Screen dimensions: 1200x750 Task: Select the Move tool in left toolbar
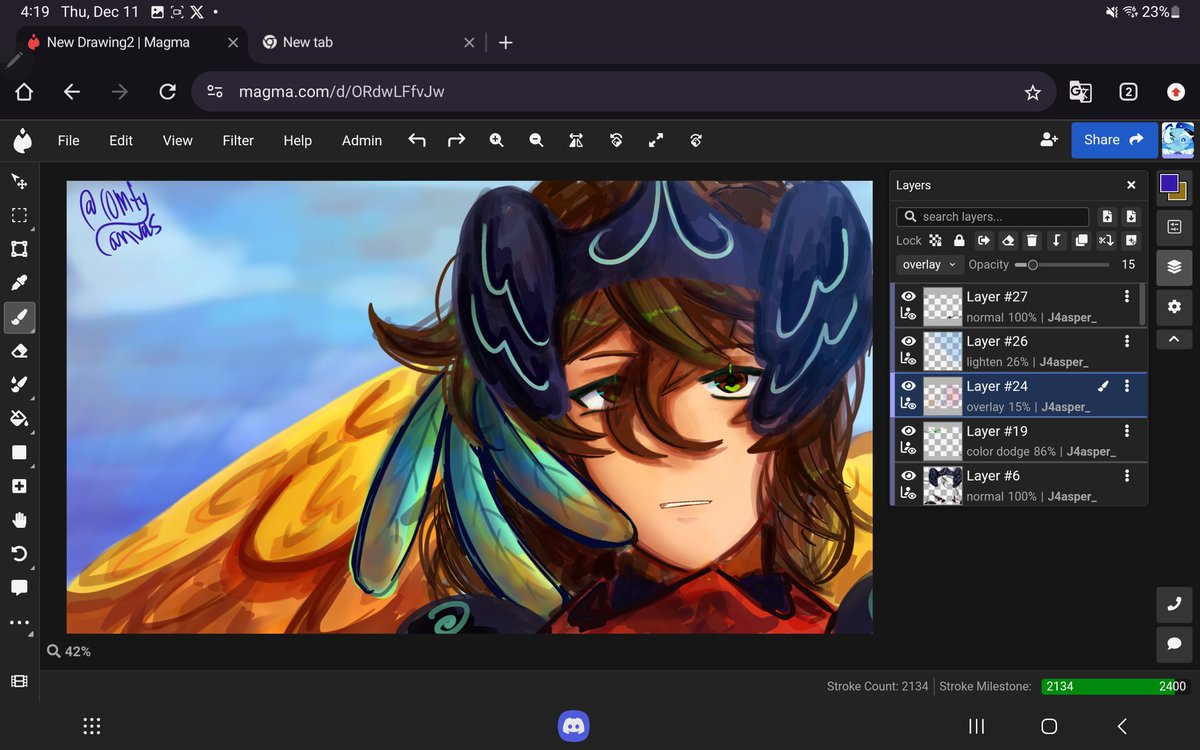click(x=19, y=181)
